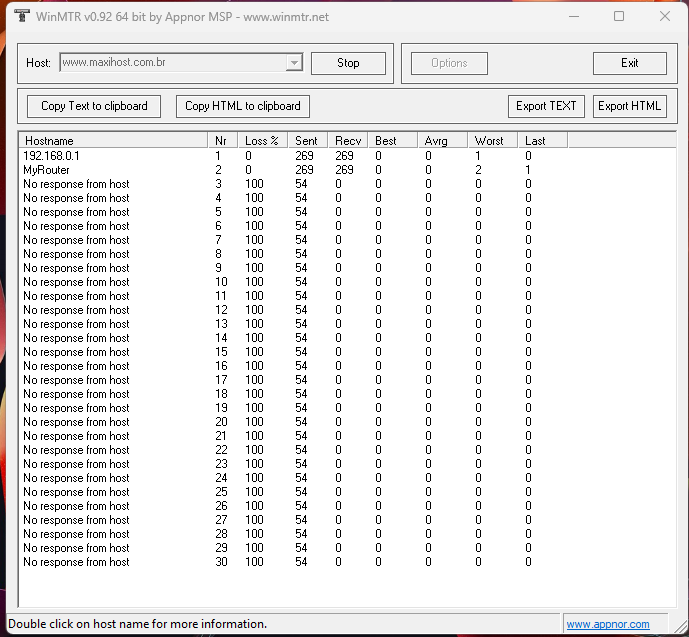Viewport: 689px width, 637px height.
Task: Click the Sent value 269 in 192.168.0.1 row
Action: pyautogui.click(x=304, y=156)
